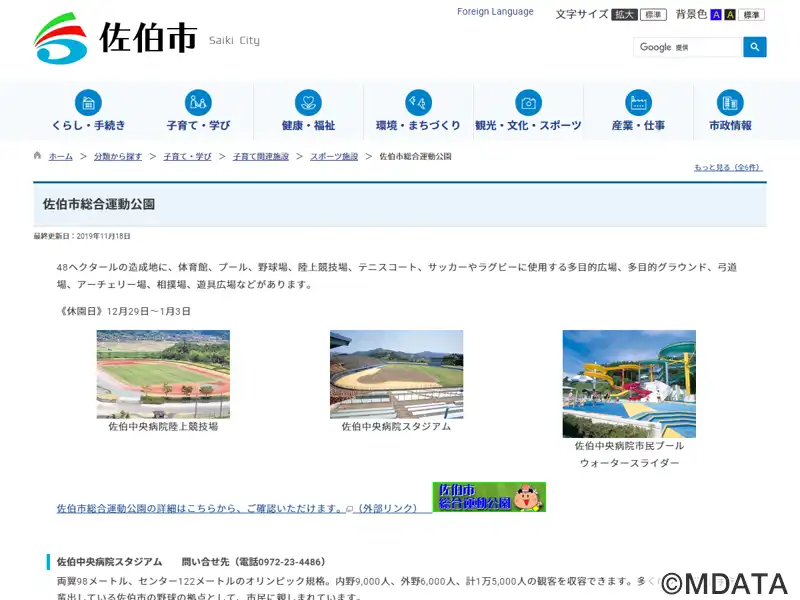Open the Foreign Language link
This screenshot has height=600, width=800.
point(495,12)
